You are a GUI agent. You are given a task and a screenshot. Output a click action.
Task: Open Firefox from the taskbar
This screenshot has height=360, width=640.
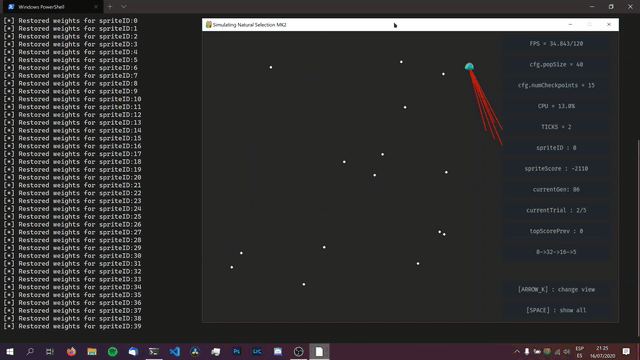71,351
